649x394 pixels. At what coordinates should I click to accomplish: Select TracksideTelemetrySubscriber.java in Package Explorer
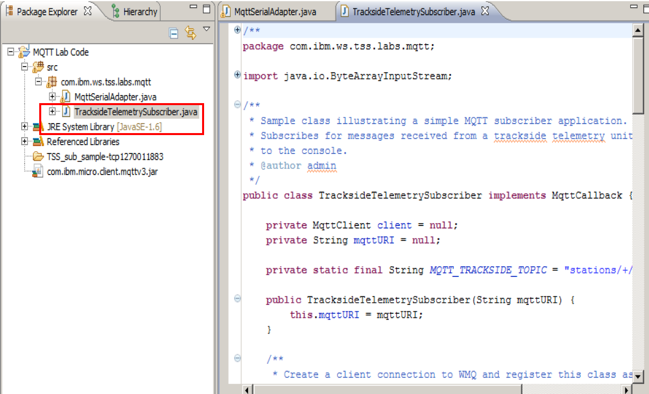(x=136, y=112)
